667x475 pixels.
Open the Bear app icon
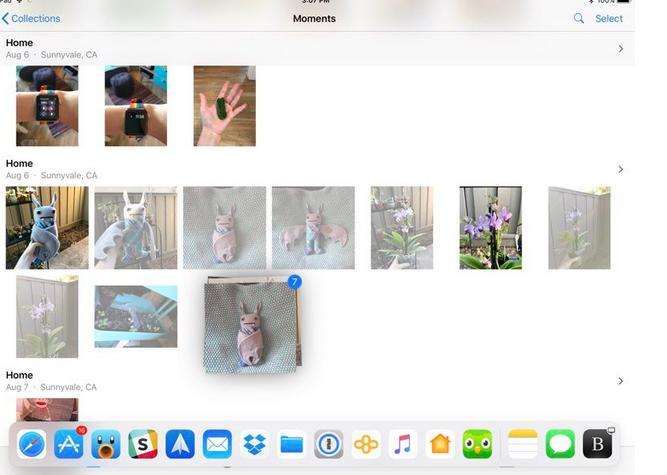click(x=597, y=444)
